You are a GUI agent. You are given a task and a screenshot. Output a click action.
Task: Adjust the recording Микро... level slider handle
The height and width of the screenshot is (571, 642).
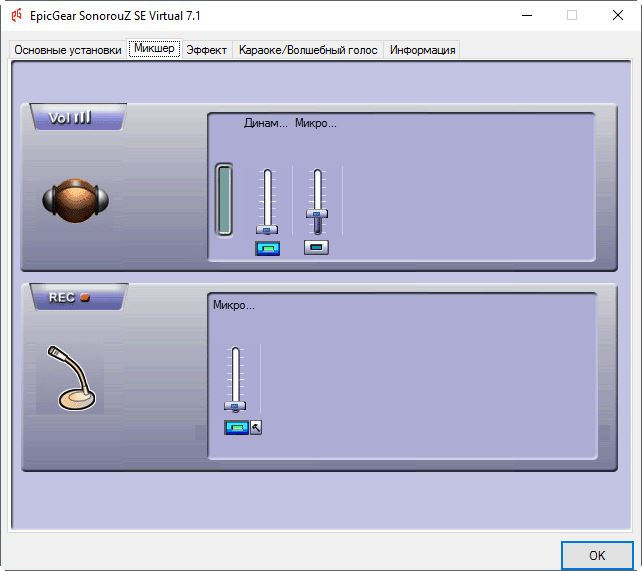tap(235, 406)
